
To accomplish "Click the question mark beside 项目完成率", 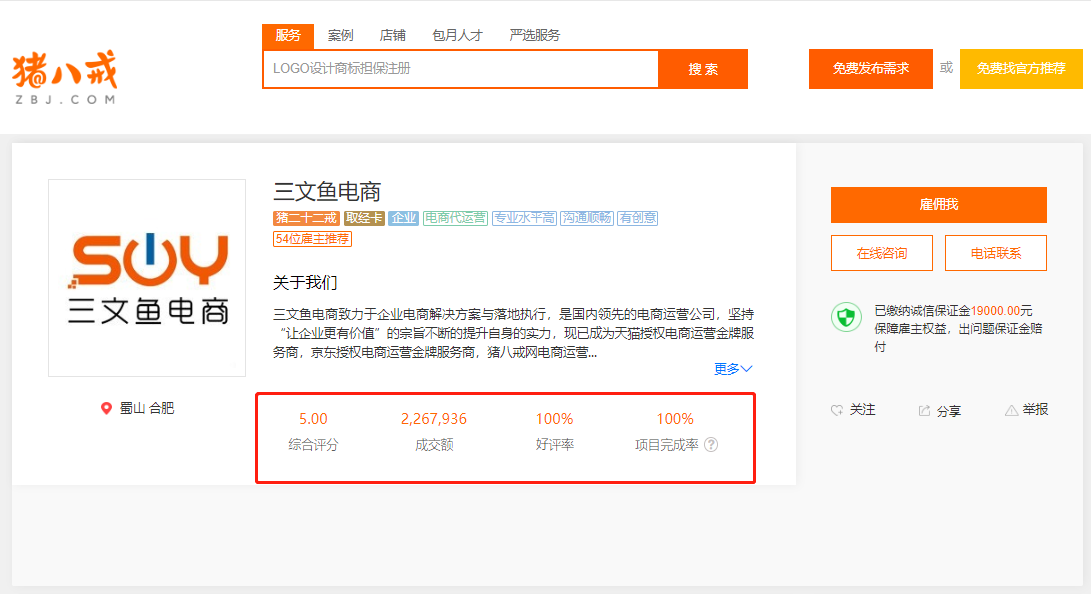I will tap(711, 444).
